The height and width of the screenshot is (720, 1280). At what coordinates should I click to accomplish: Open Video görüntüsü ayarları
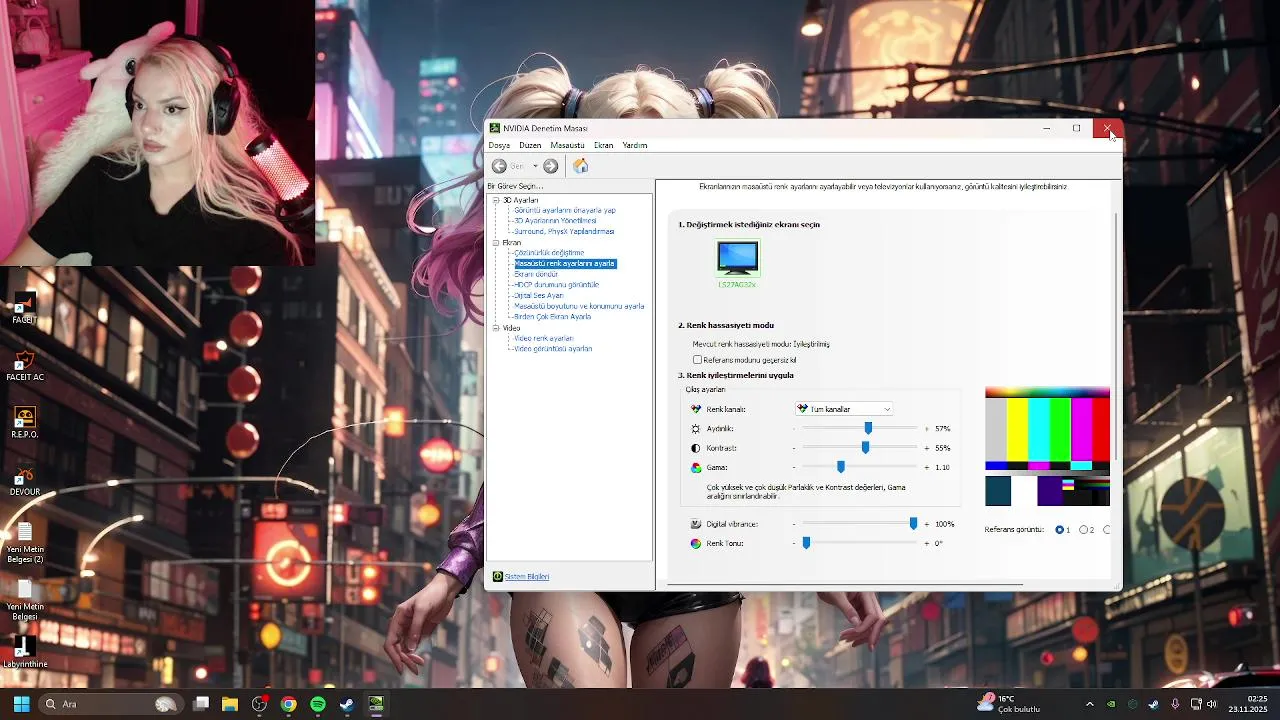tap(553, 349)
